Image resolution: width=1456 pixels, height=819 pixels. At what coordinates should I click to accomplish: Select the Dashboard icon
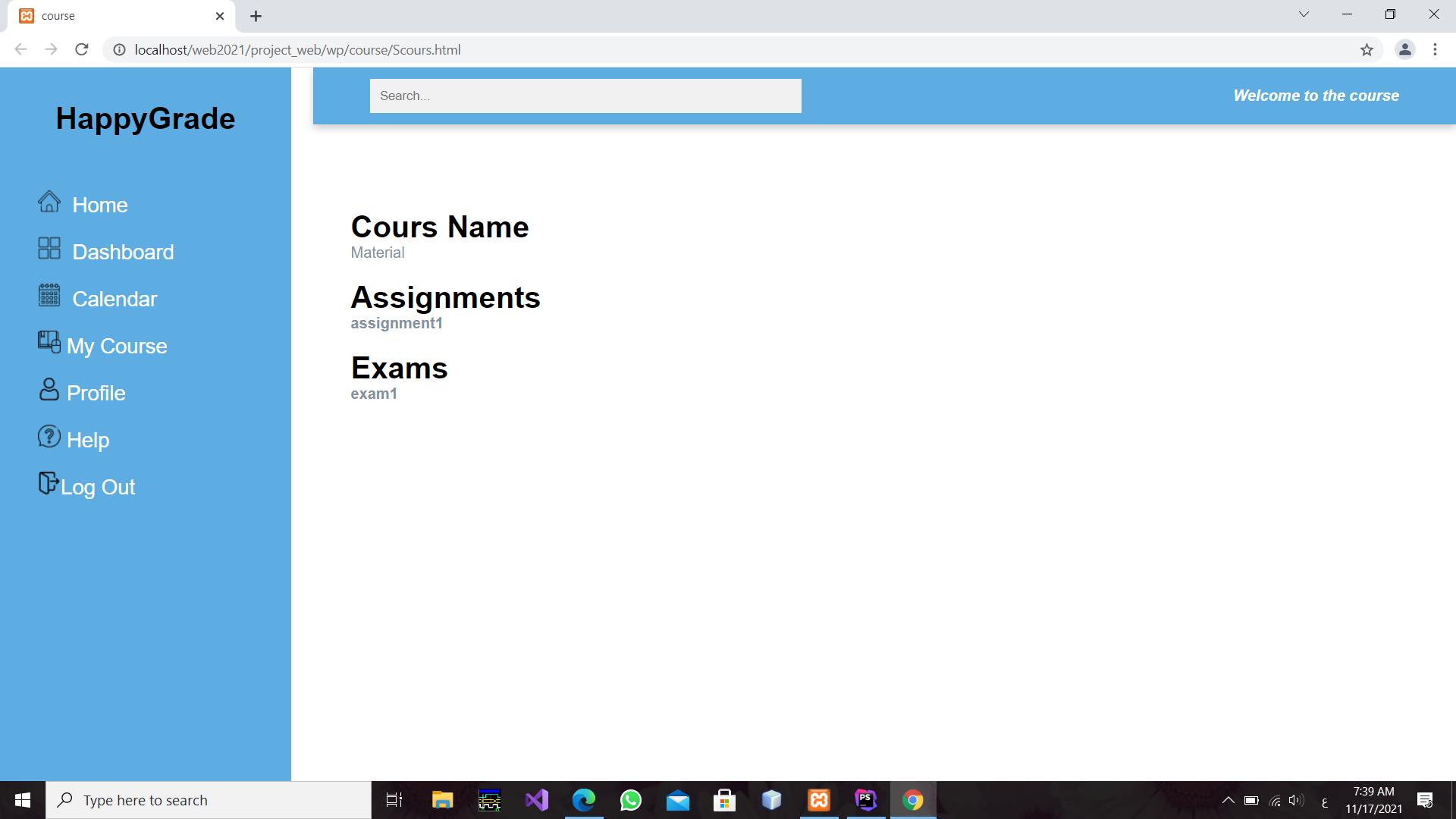pos(49,248)
